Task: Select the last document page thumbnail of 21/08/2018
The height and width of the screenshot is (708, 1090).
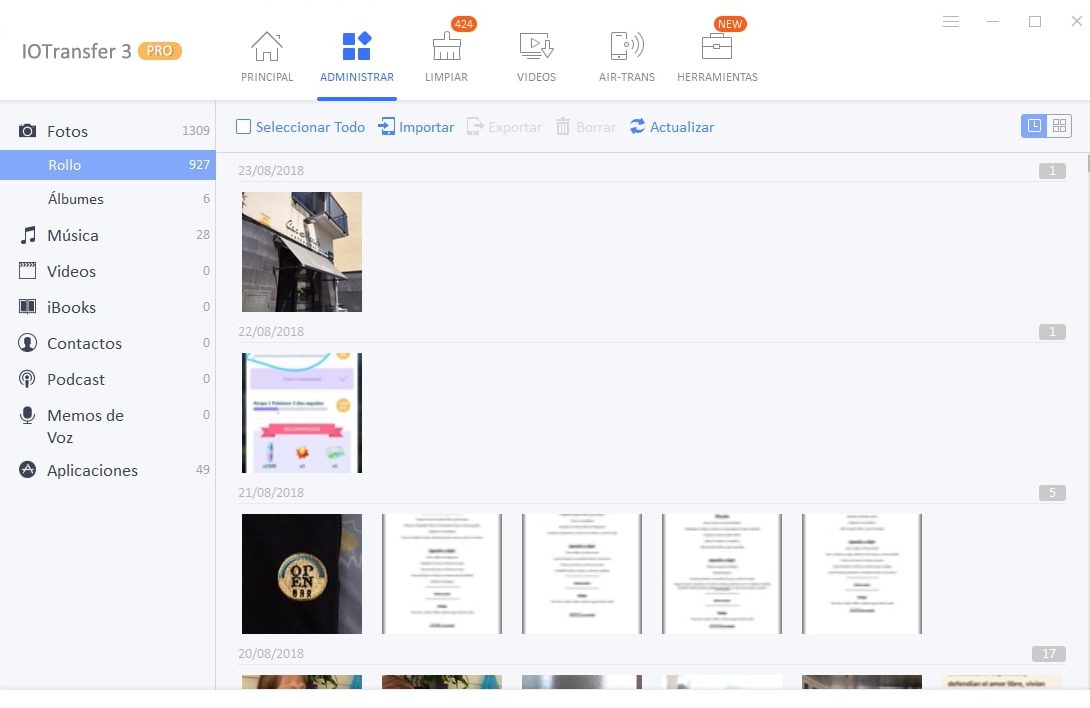Action: pos(861,574)
